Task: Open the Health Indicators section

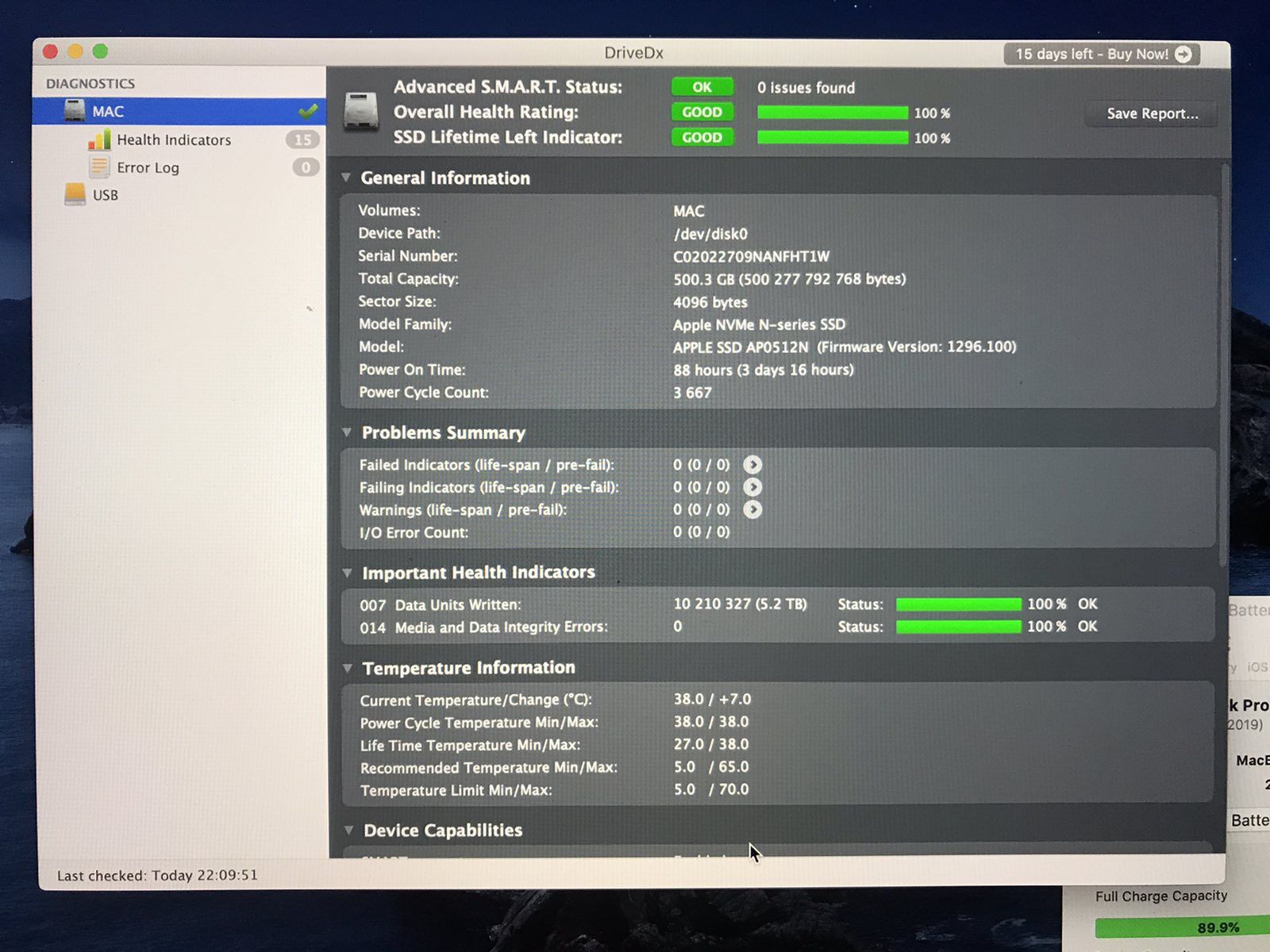Action: click(174, 140)
